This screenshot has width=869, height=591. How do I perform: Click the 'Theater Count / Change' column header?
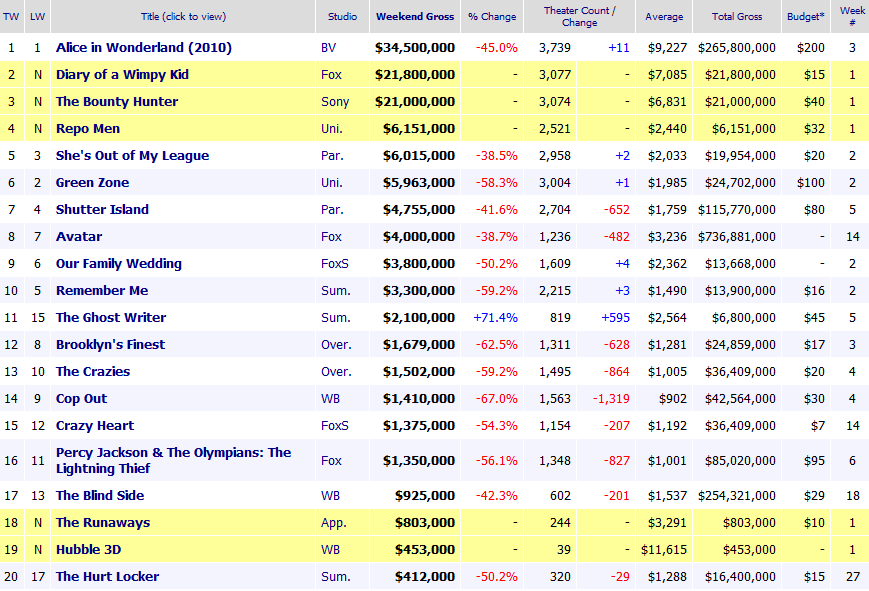(580, 17)
